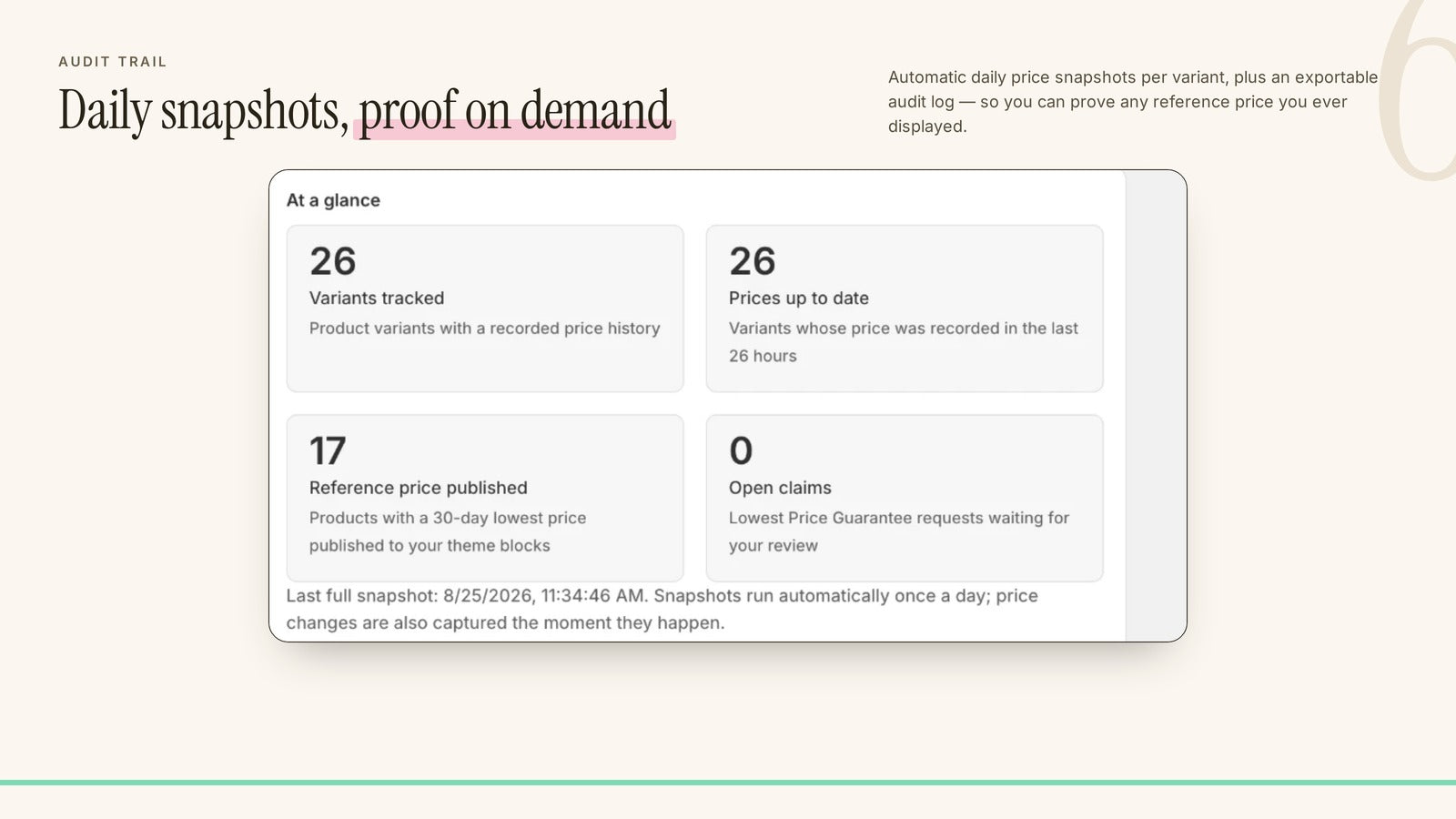The width and height of the screenshot is (1456, 819).
Task: Click the 26 count above Prices up to date
Action: (x=752, y=261)
